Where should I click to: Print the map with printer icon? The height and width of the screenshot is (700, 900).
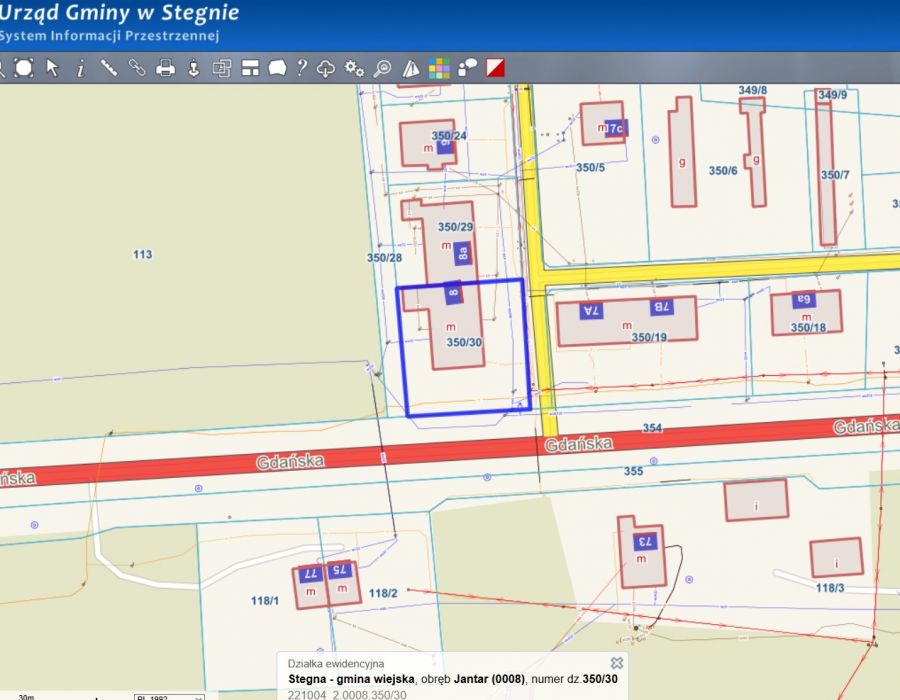(x=166, y=68)
